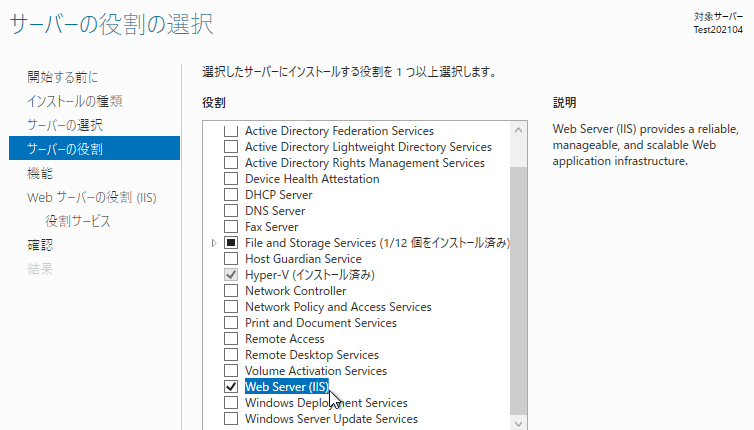This screenshot has height=430, width=754.
Task: Click the roles list scroll down arrow
Action: [x=518, y=423]
